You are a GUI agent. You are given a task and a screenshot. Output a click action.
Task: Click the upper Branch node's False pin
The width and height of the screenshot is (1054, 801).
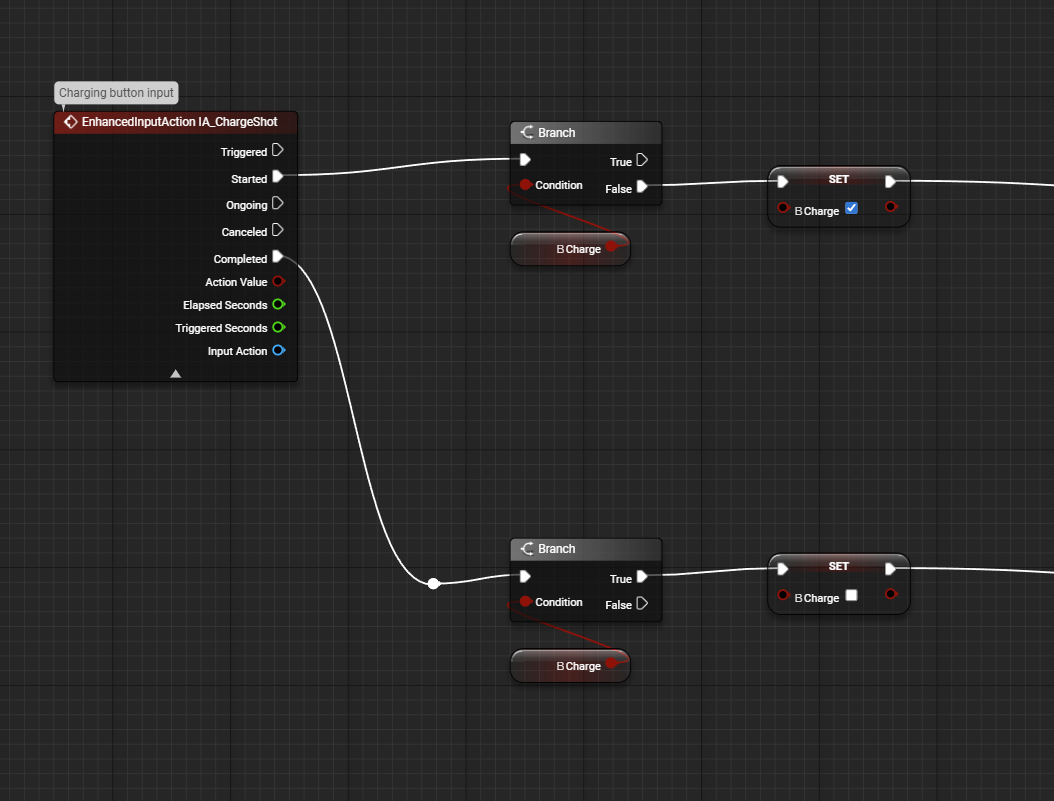click(642, 187)
